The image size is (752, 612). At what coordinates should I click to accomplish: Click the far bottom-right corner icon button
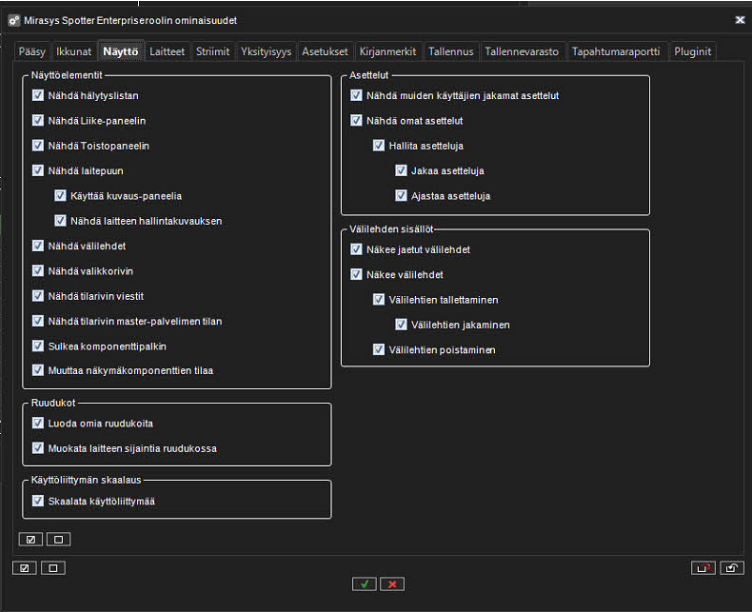click(731, 568)
